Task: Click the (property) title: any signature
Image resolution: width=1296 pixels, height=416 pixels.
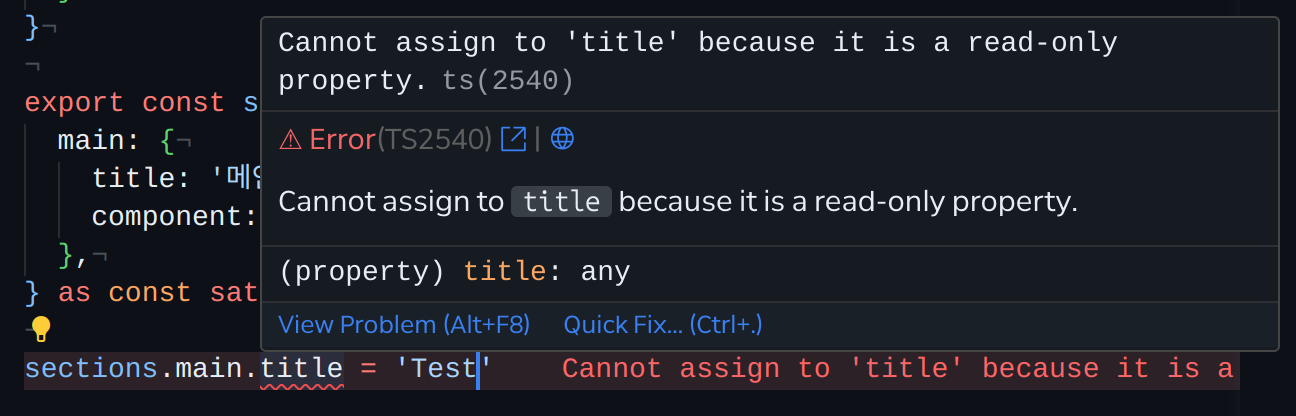Action: (x=454, y=271)
